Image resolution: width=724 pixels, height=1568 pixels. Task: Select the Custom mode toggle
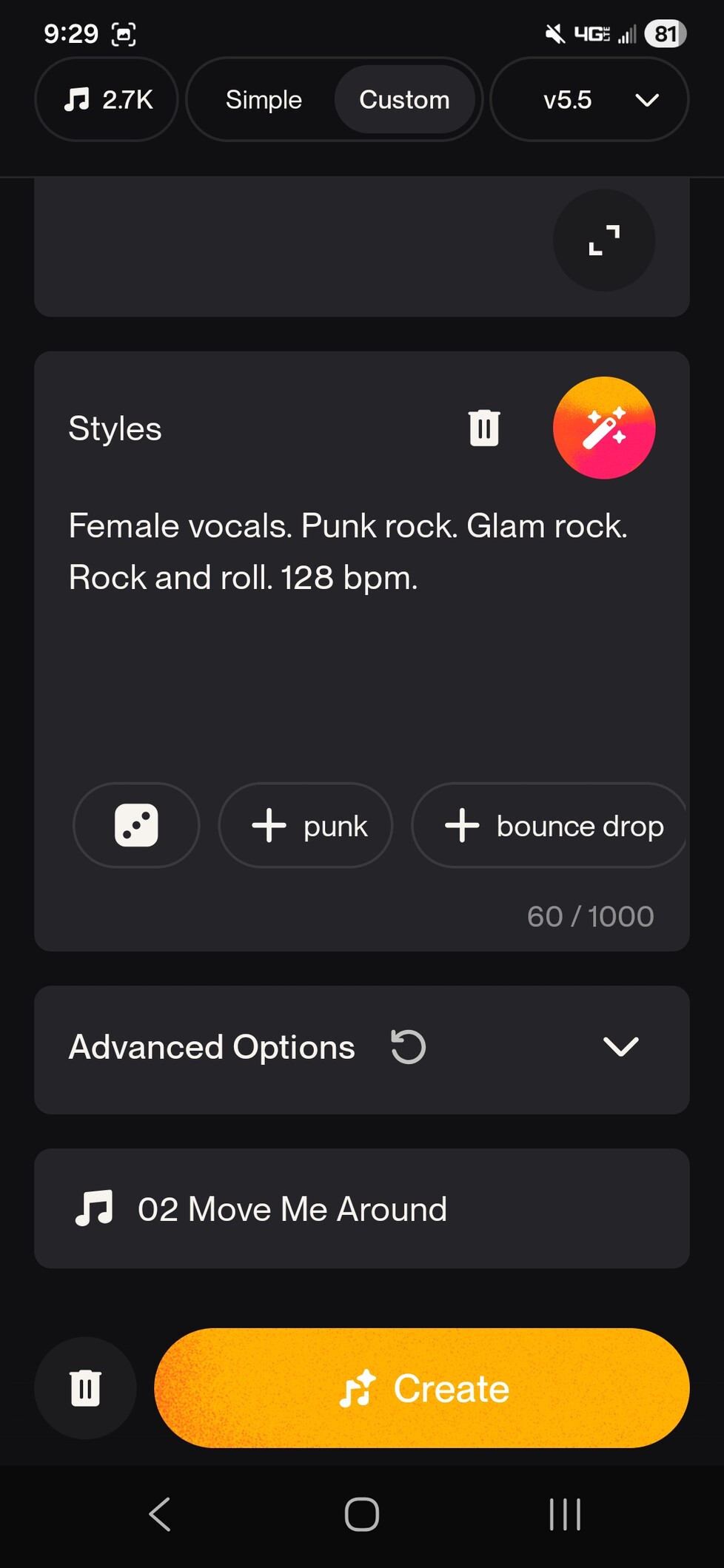[404, 99]
